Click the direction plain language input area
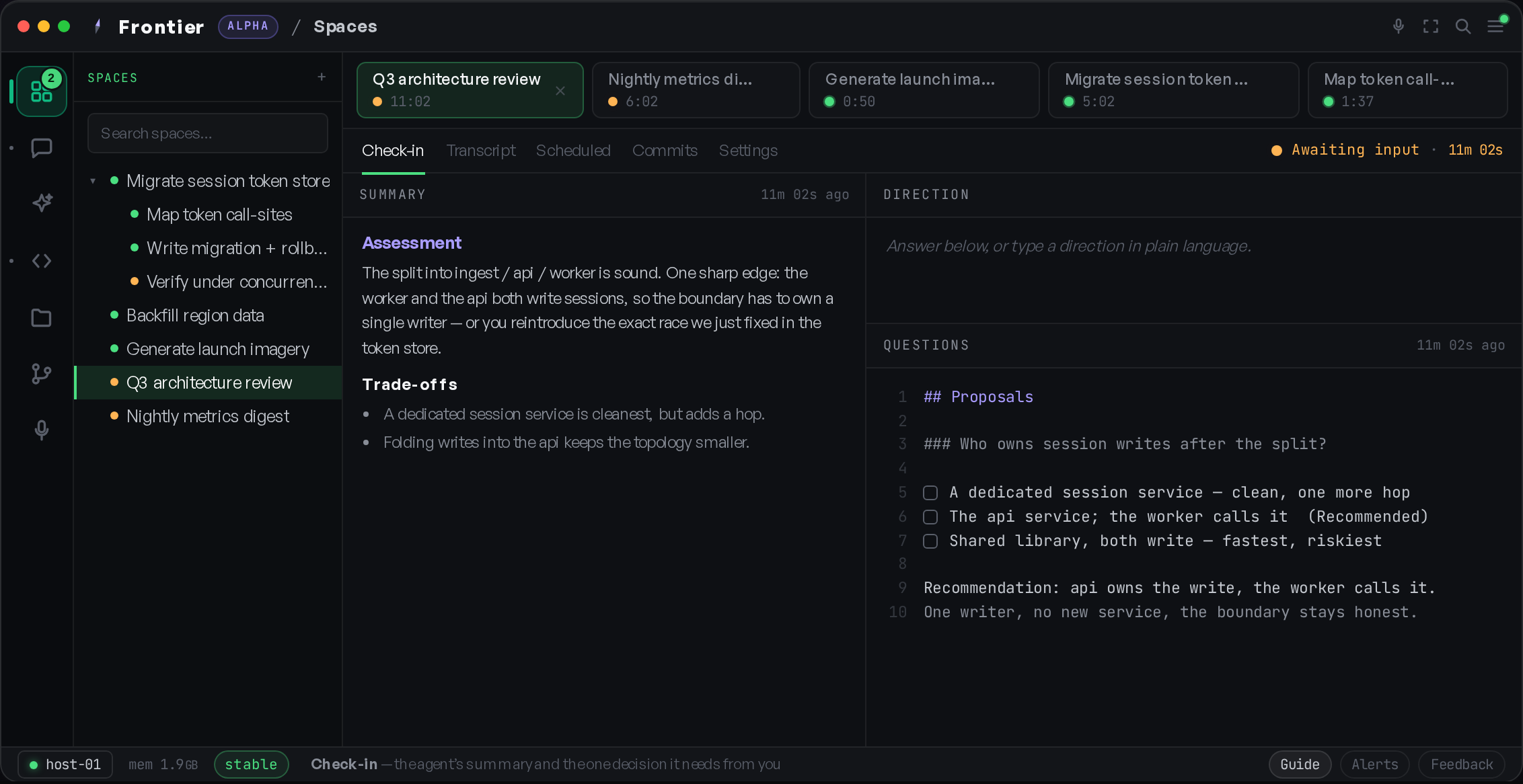This screenshot has width=1523, height=784. [1193, 269]
